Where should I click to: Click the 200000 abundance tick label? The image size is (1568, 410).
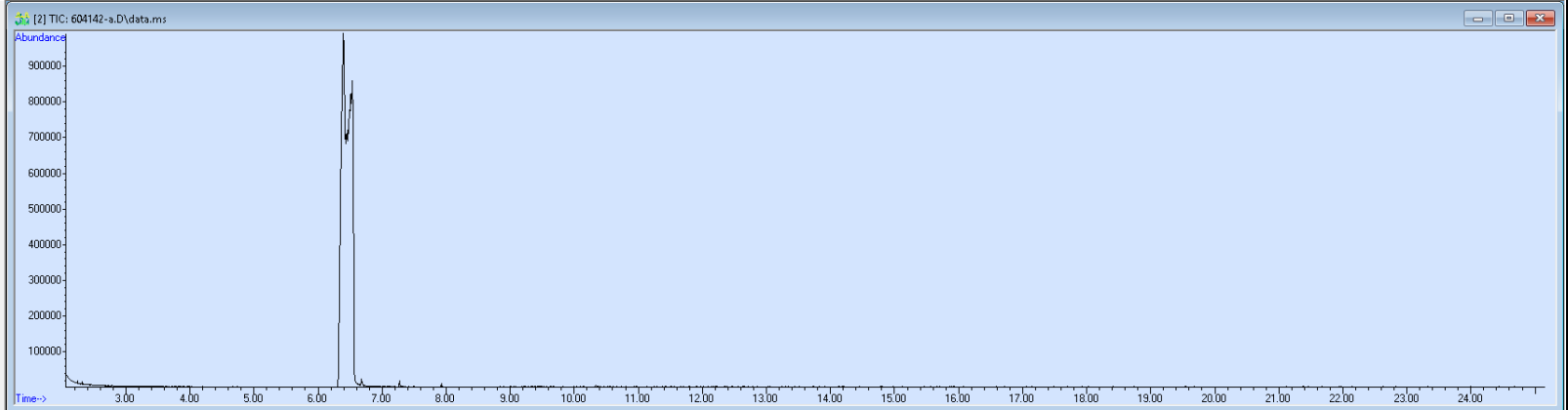45,316
